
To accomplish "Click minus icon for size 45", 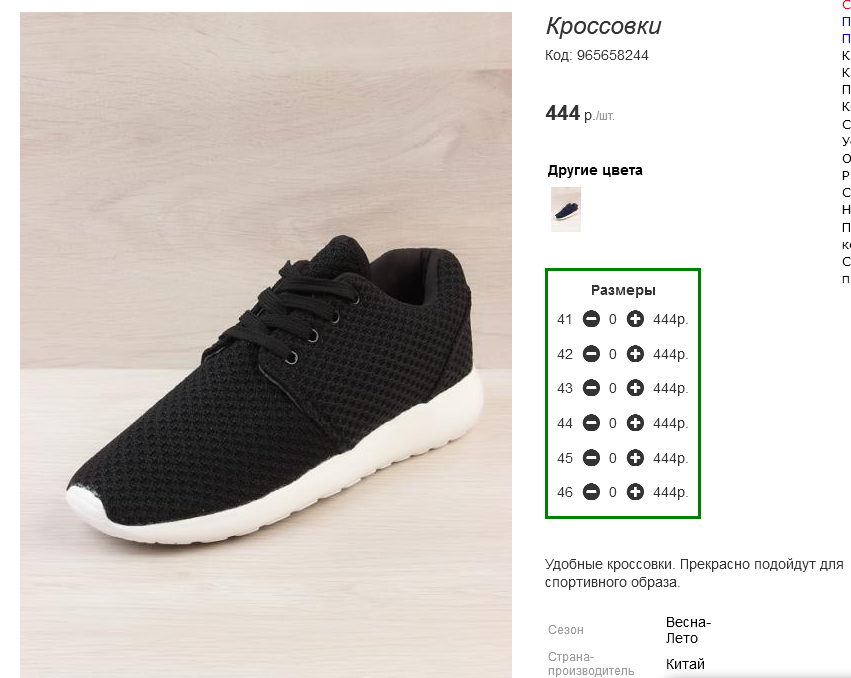I will coord(591,458).
